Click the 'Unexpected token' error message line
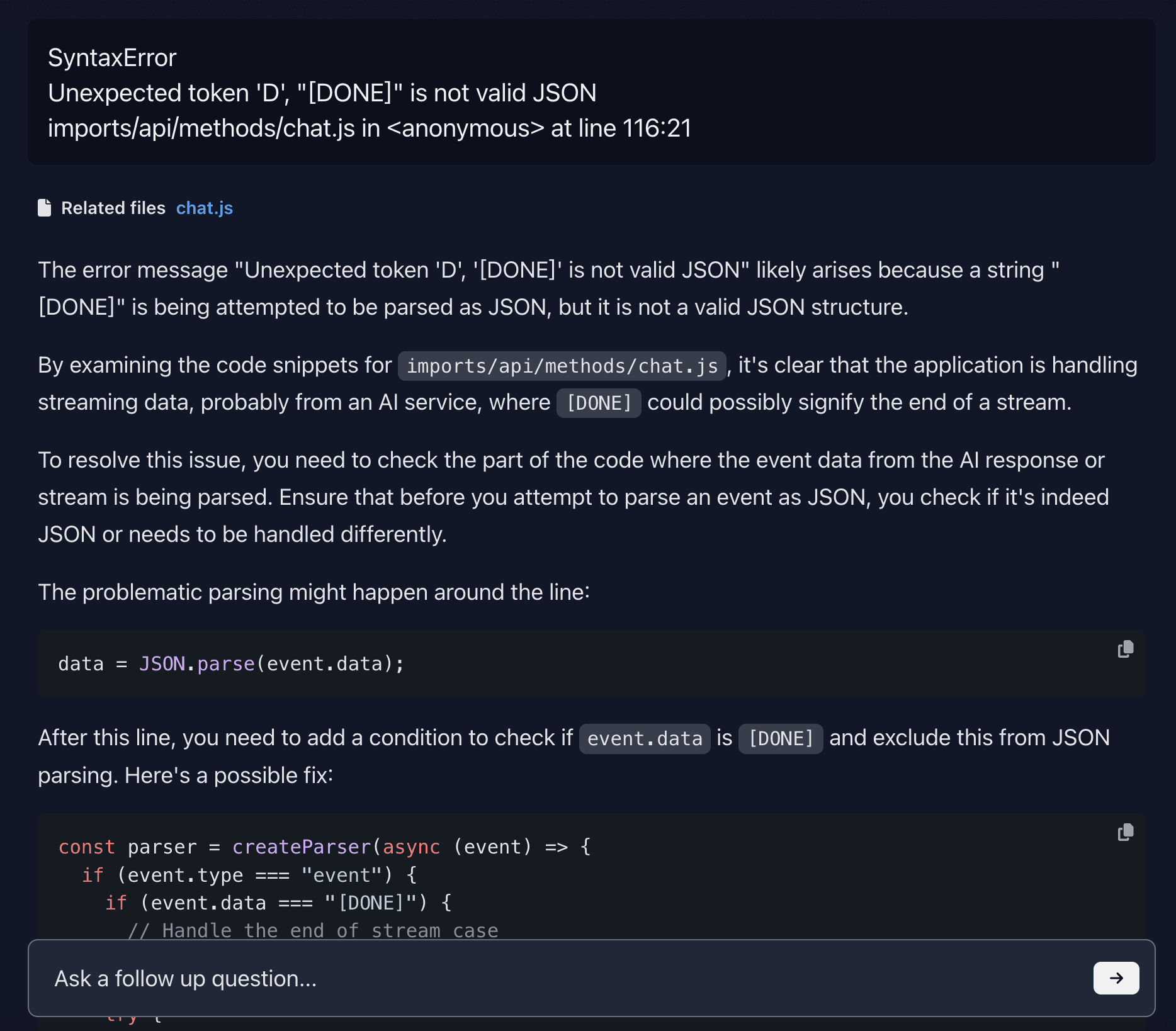The width and height of the screenshot is (1176, 1031). (322, 93)
